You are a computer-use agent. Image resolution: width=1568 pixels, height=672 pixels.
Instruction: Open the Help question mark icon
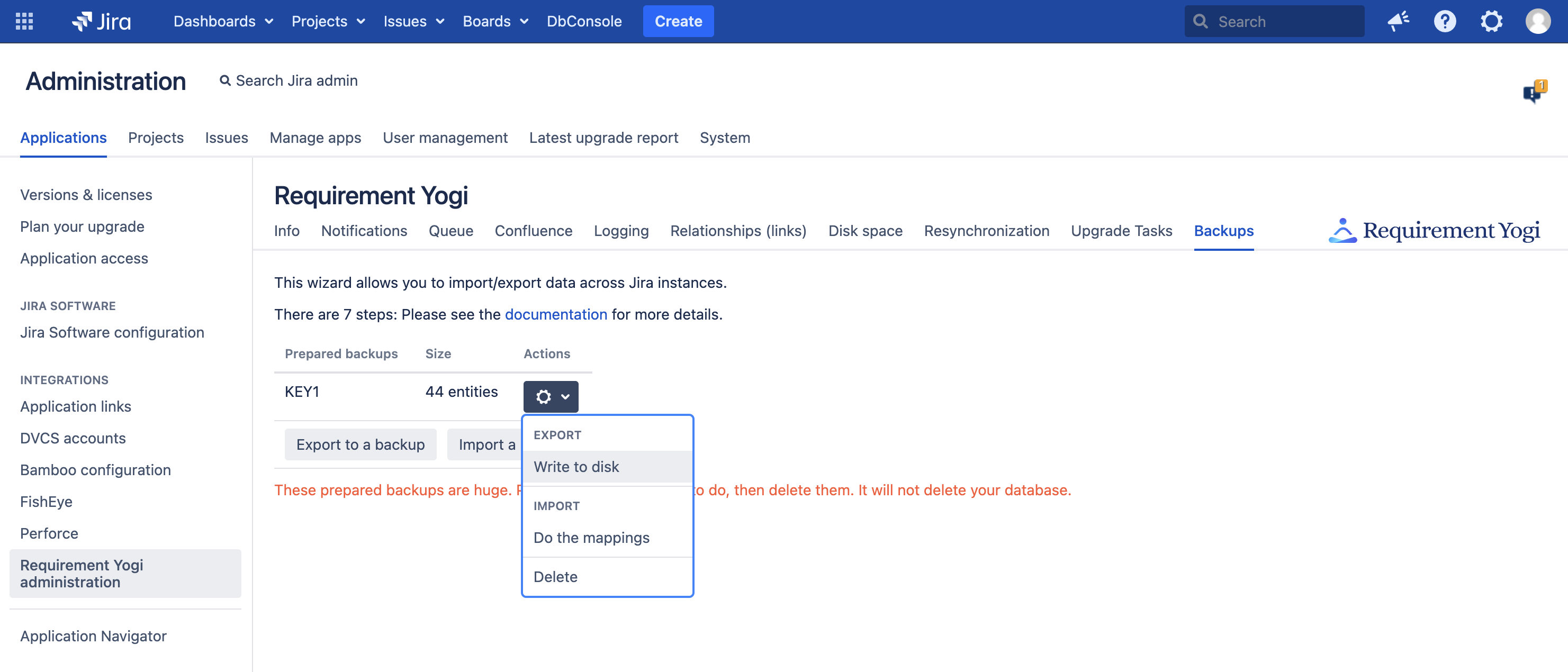pyautogui.click(x=1445, y=21)
